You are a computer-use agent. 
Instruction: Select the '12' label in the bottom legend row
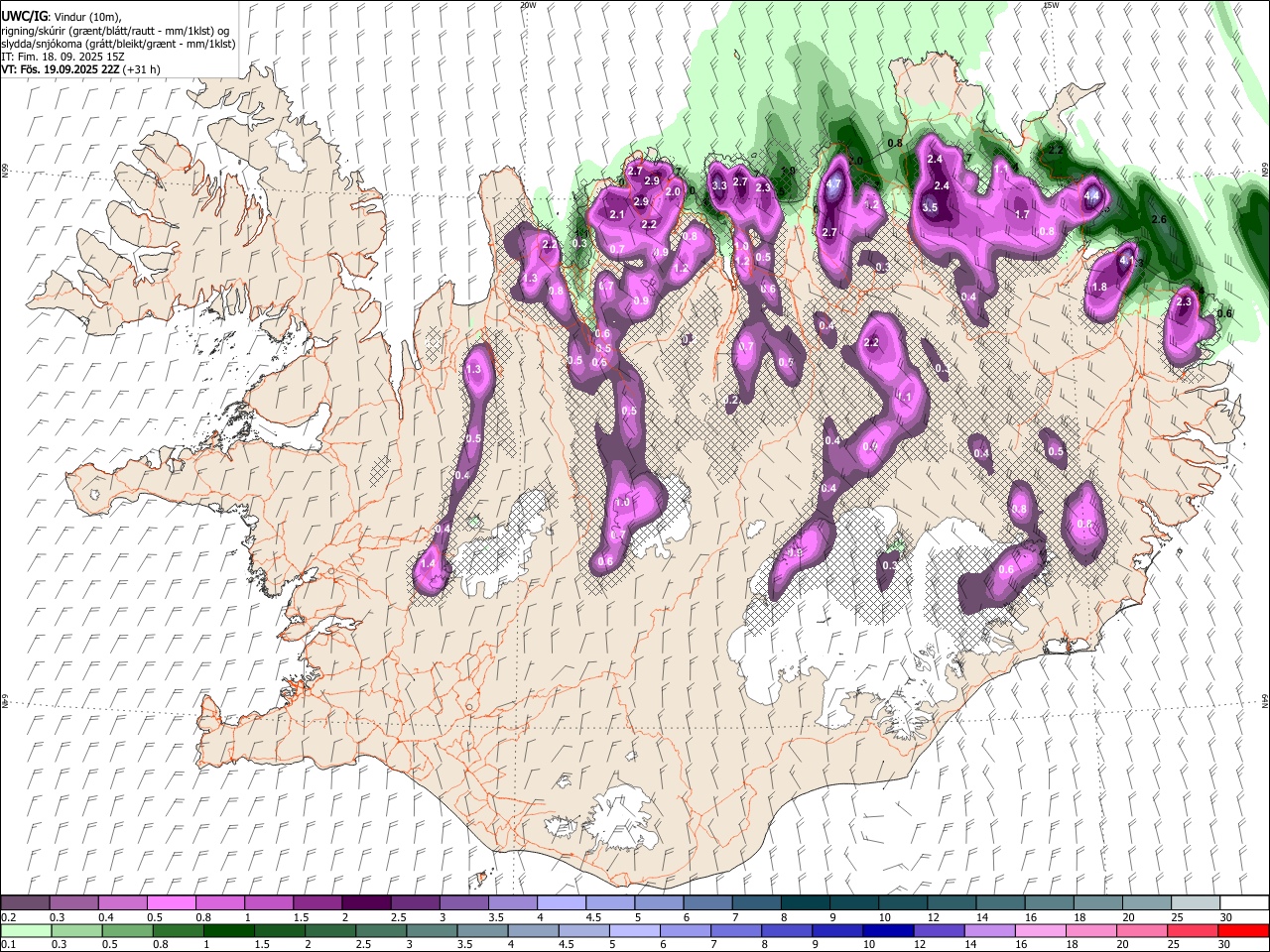(920, 945)
